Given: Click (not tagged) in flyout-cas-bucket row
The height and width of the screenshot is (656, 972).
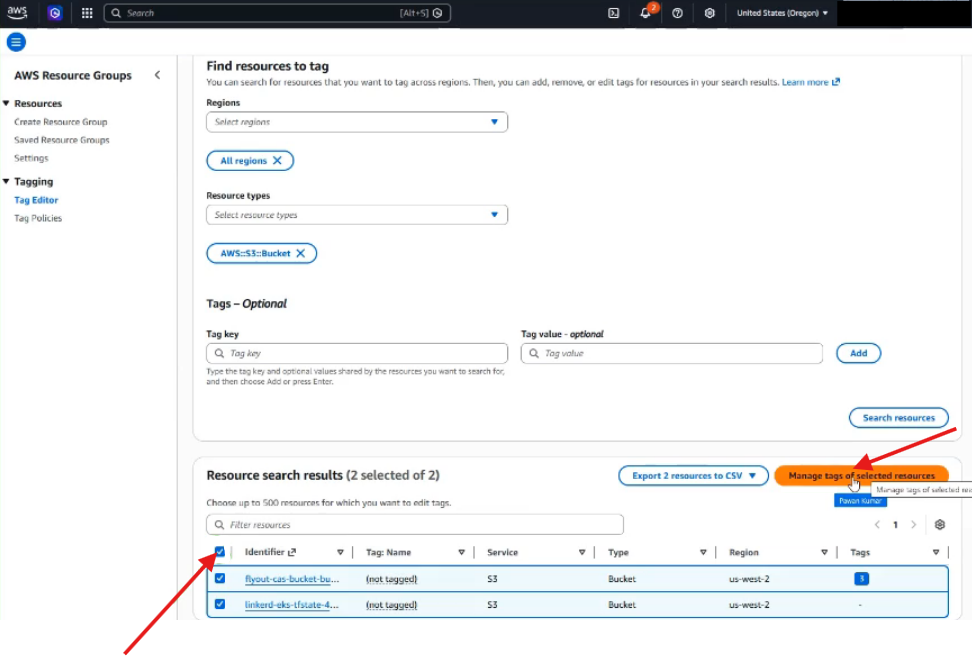Looking at the screenshot, I should (391, 578).
